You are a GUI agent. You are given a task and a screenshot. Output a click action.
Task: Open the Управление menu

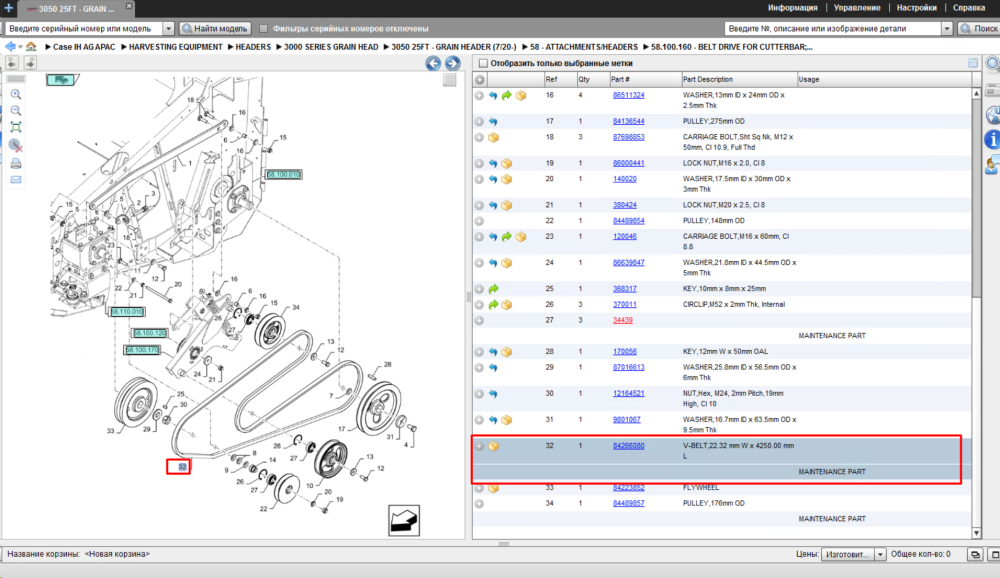(x=857, y=8)
